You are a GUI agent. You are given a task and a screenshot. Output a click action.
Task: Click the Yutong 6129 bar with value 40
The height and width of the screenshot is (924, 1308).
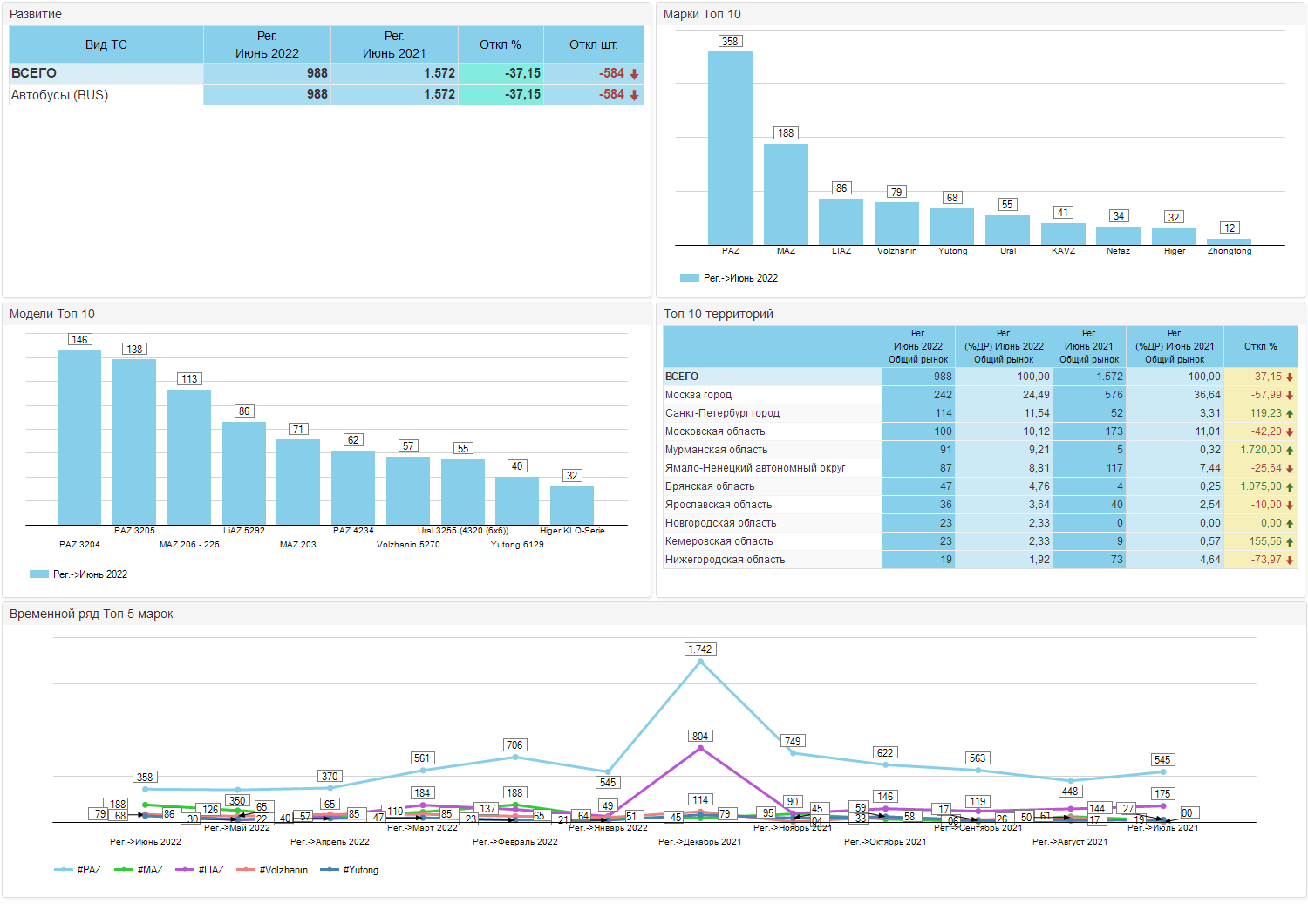click(x=517, y=500)
